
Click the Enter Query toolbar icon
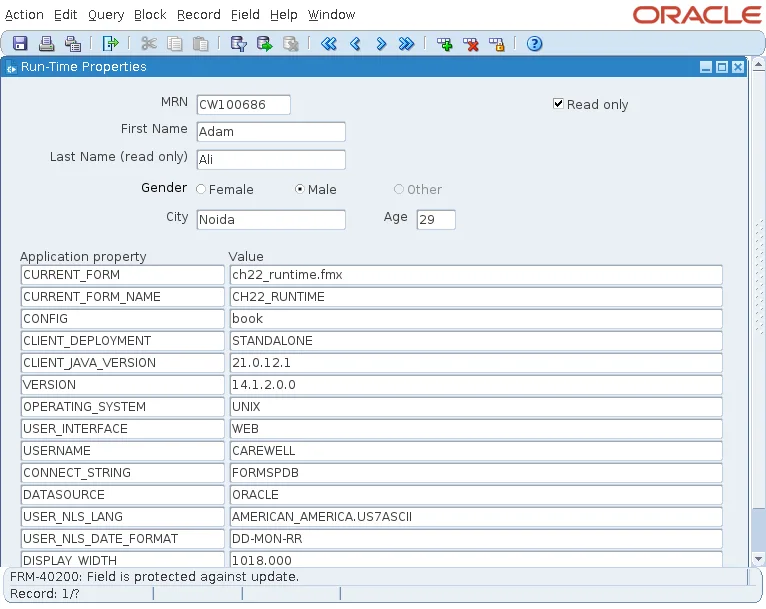pos(238,43)
